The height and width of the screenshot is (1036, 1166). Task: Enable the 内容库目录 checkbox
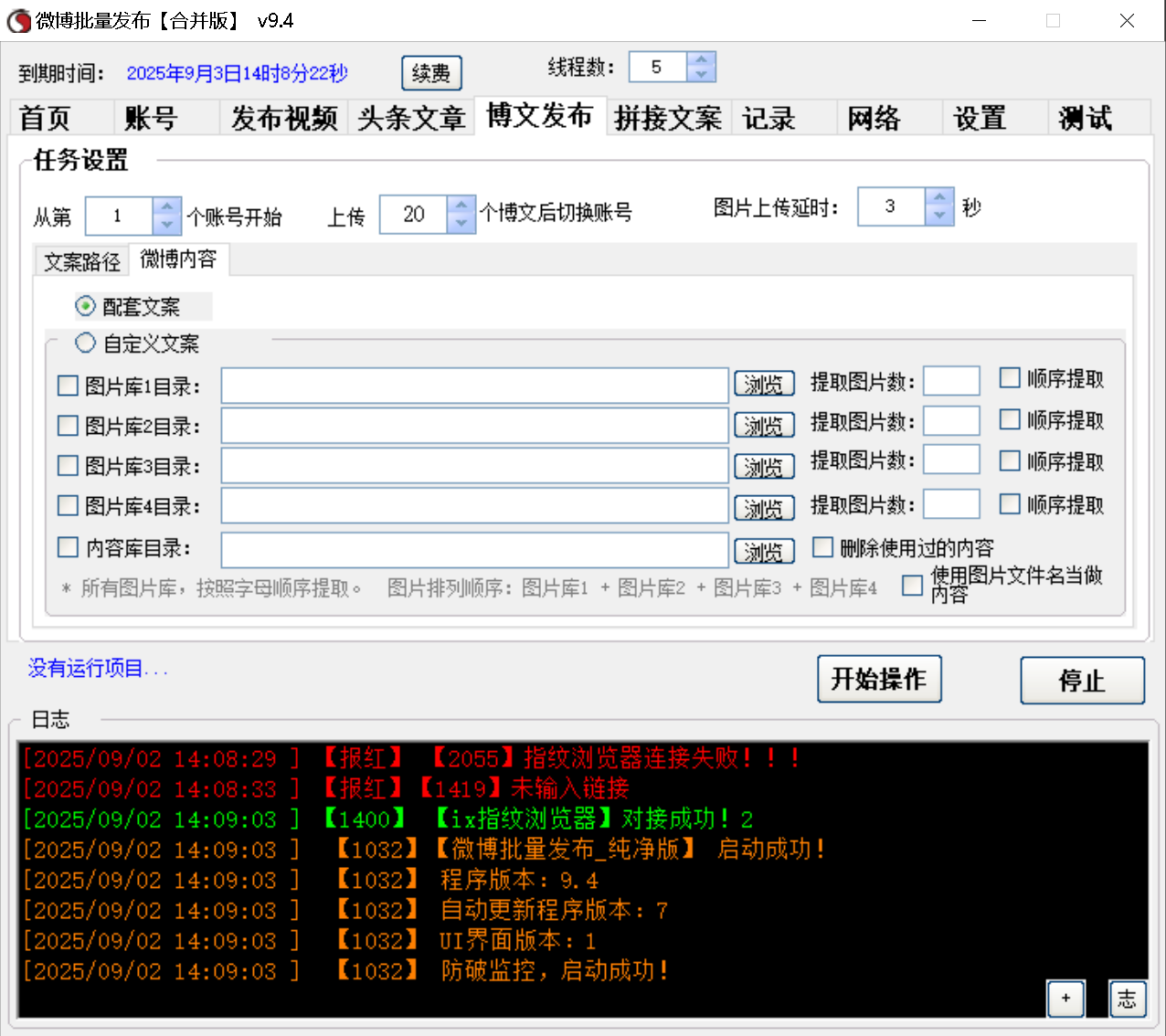(x=68, y=547)
